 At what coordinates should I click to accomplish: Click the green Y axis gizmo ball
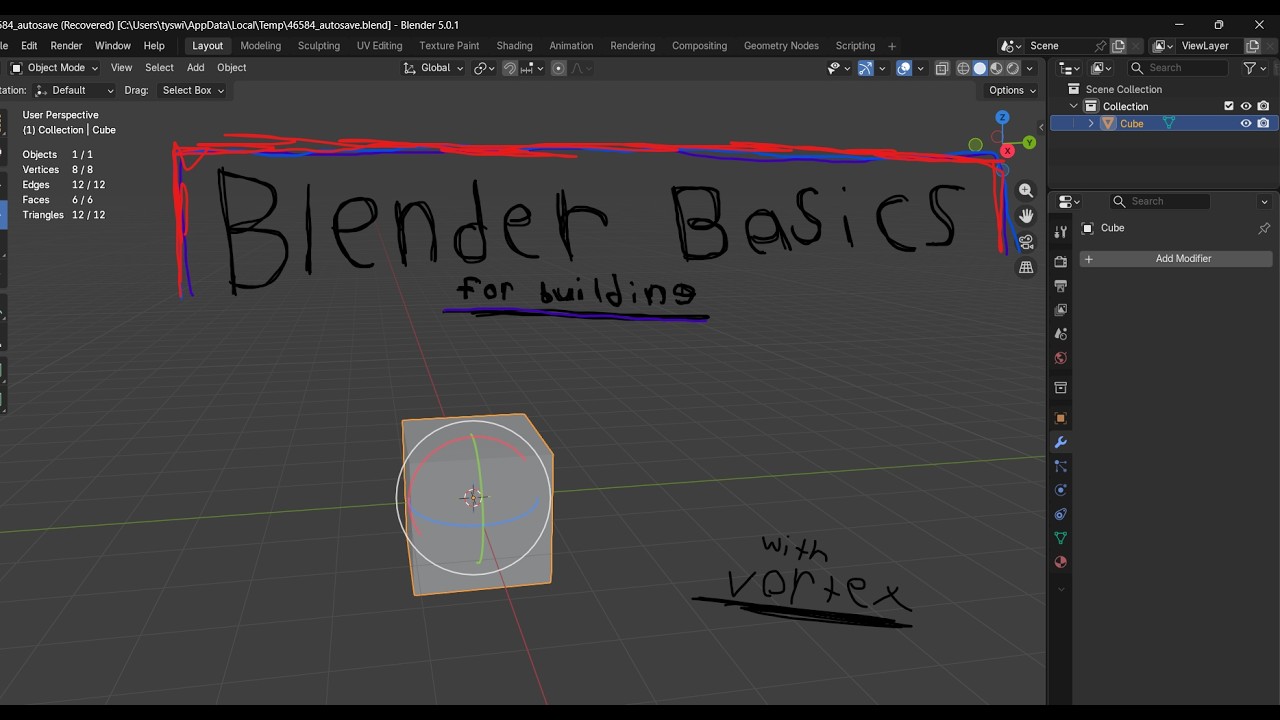(x=1029, y=143)
